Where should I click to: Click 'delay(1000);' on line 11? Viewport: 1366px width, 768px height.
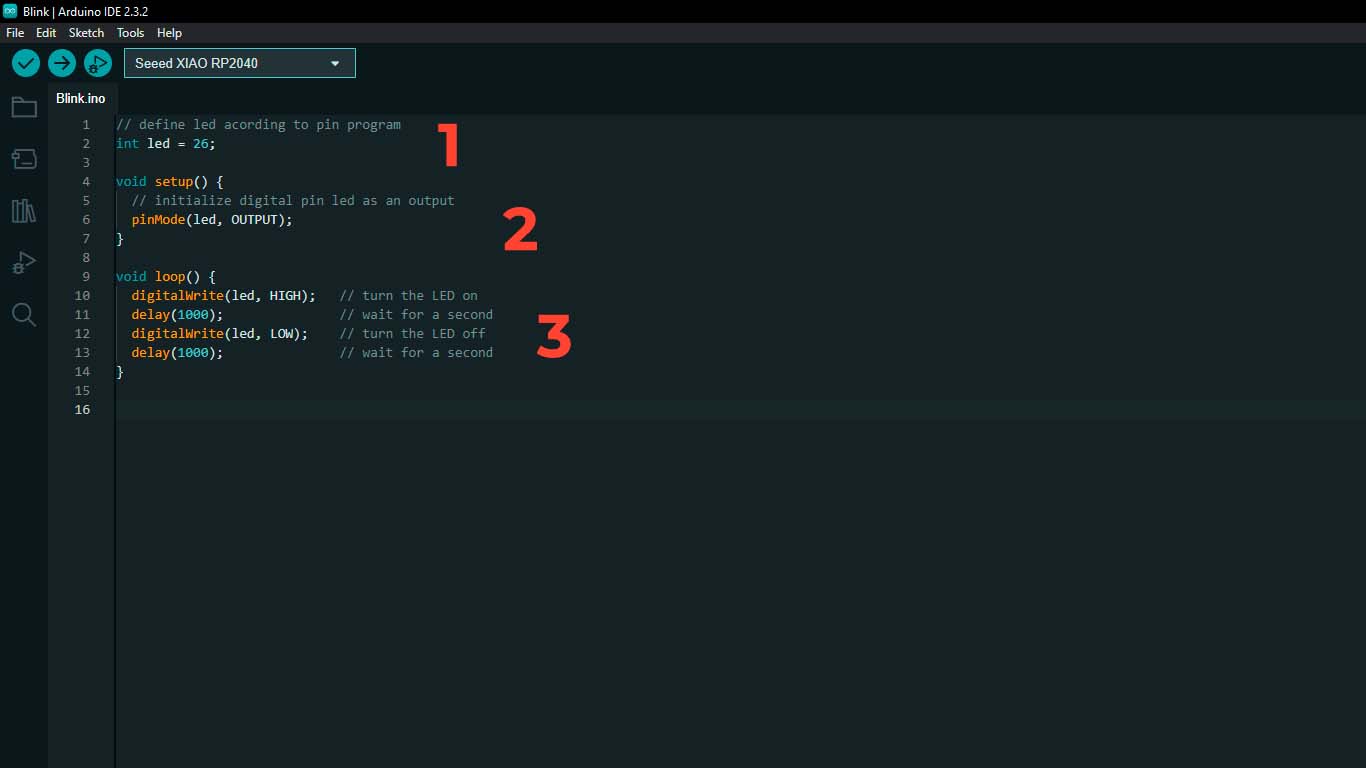click(177, 314)
